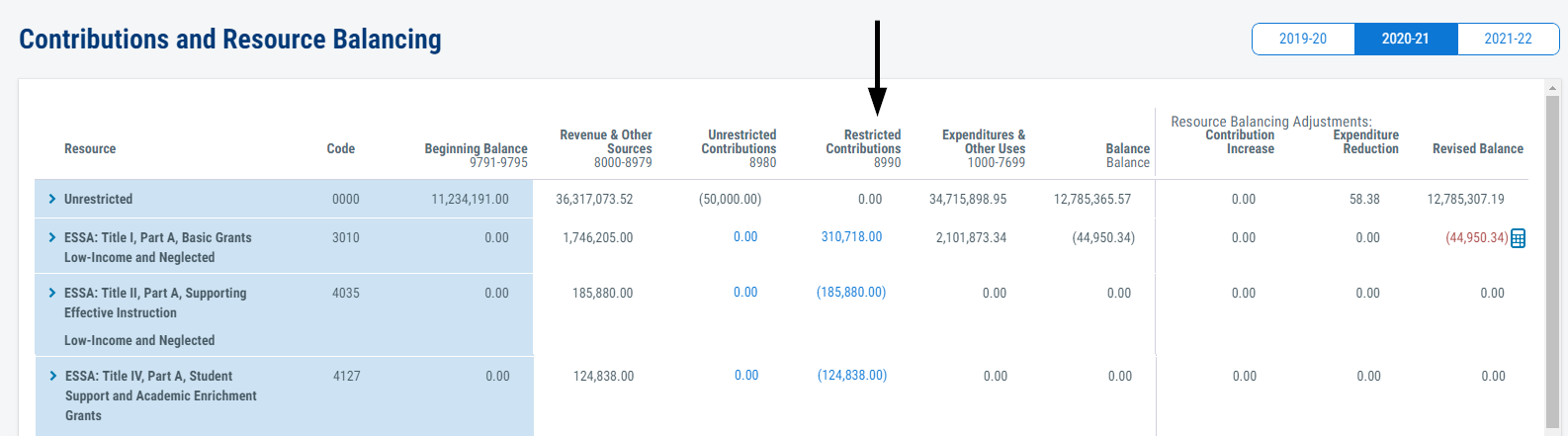Expand ESSA Title I Part A Basic Grants row
1568x436 pixels.
(x=52, y=237)
